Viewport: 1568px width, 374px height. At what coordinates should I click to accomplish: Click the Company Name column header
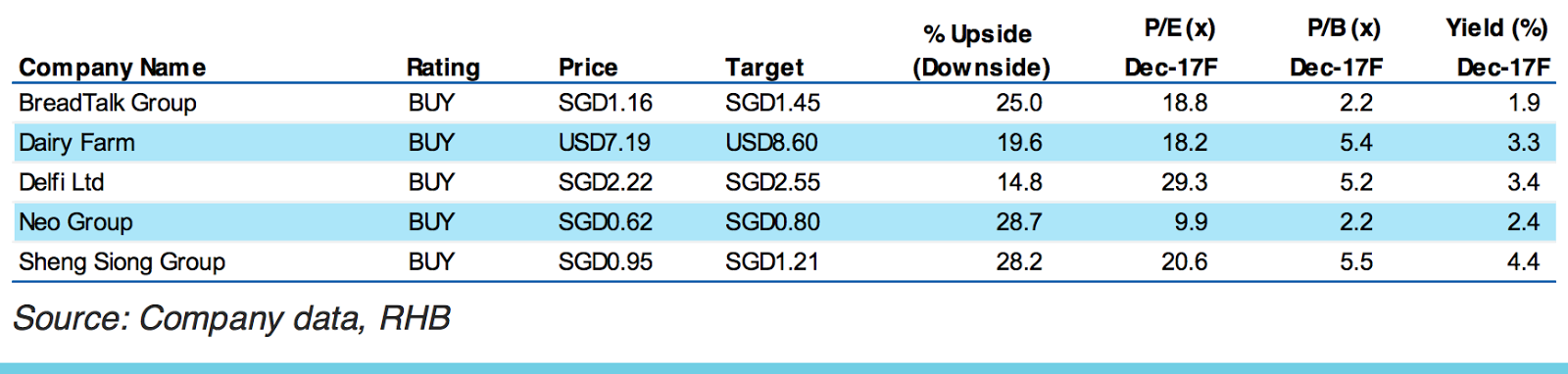[x=113, y=68]
